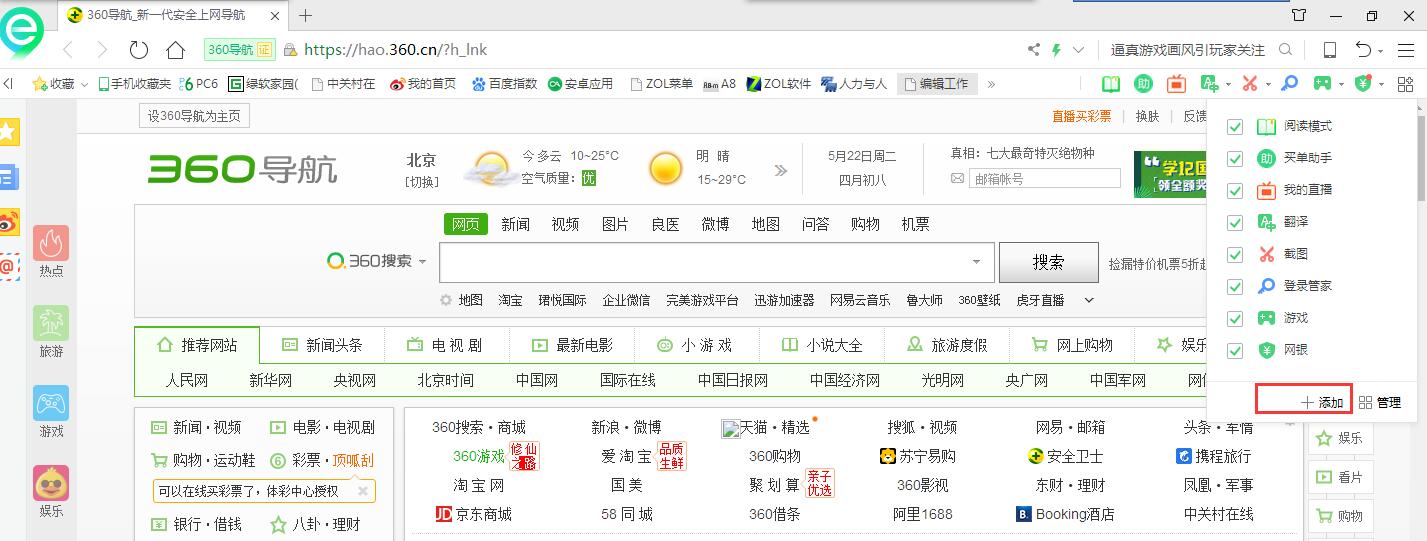The height and width of the screenshot is (541, 1427).
Task: Uncheck the 我的直播 checkbox
Action: (1235, 191)
